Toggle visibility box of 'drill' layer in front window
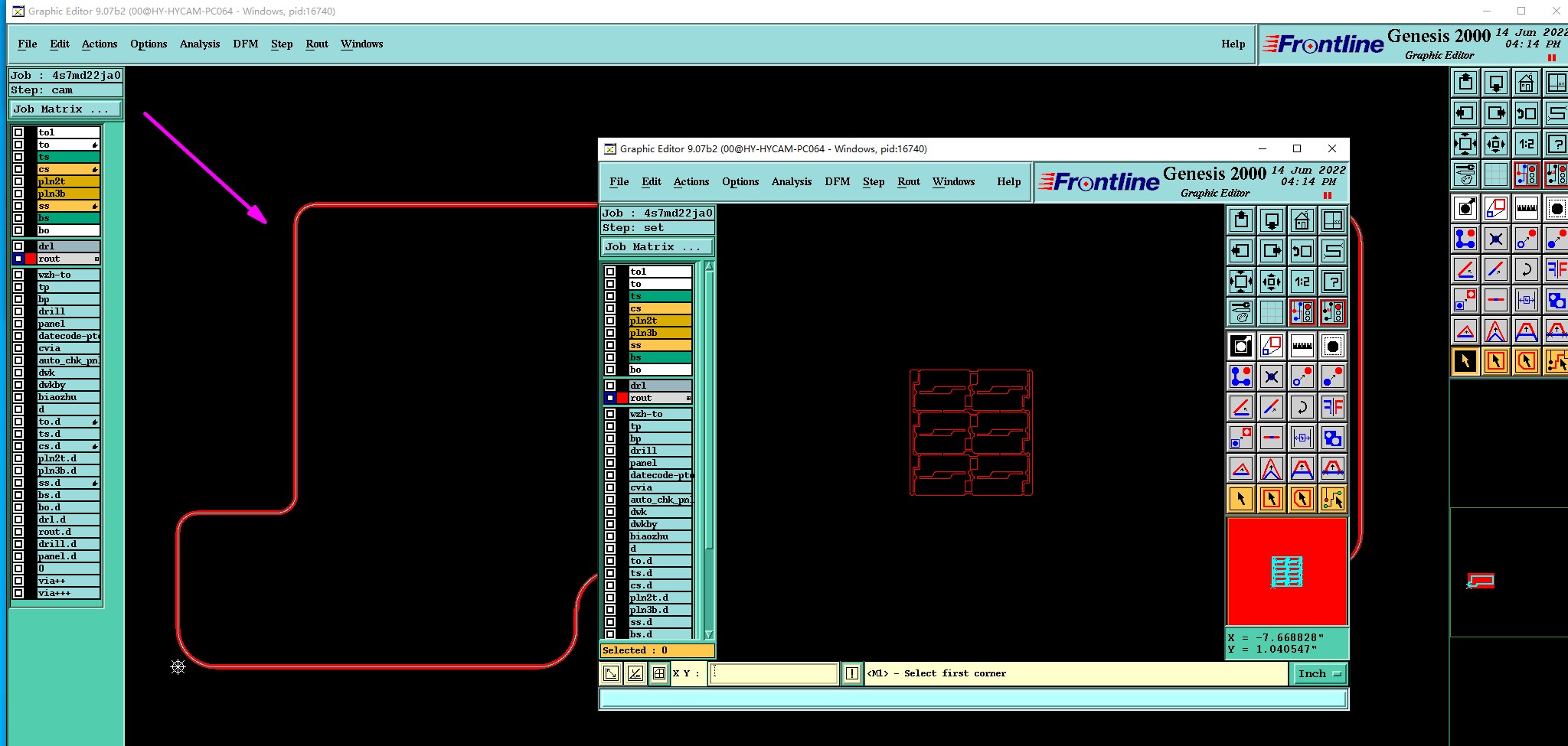The image size is (1568, 746). click(x=610, y=451)
